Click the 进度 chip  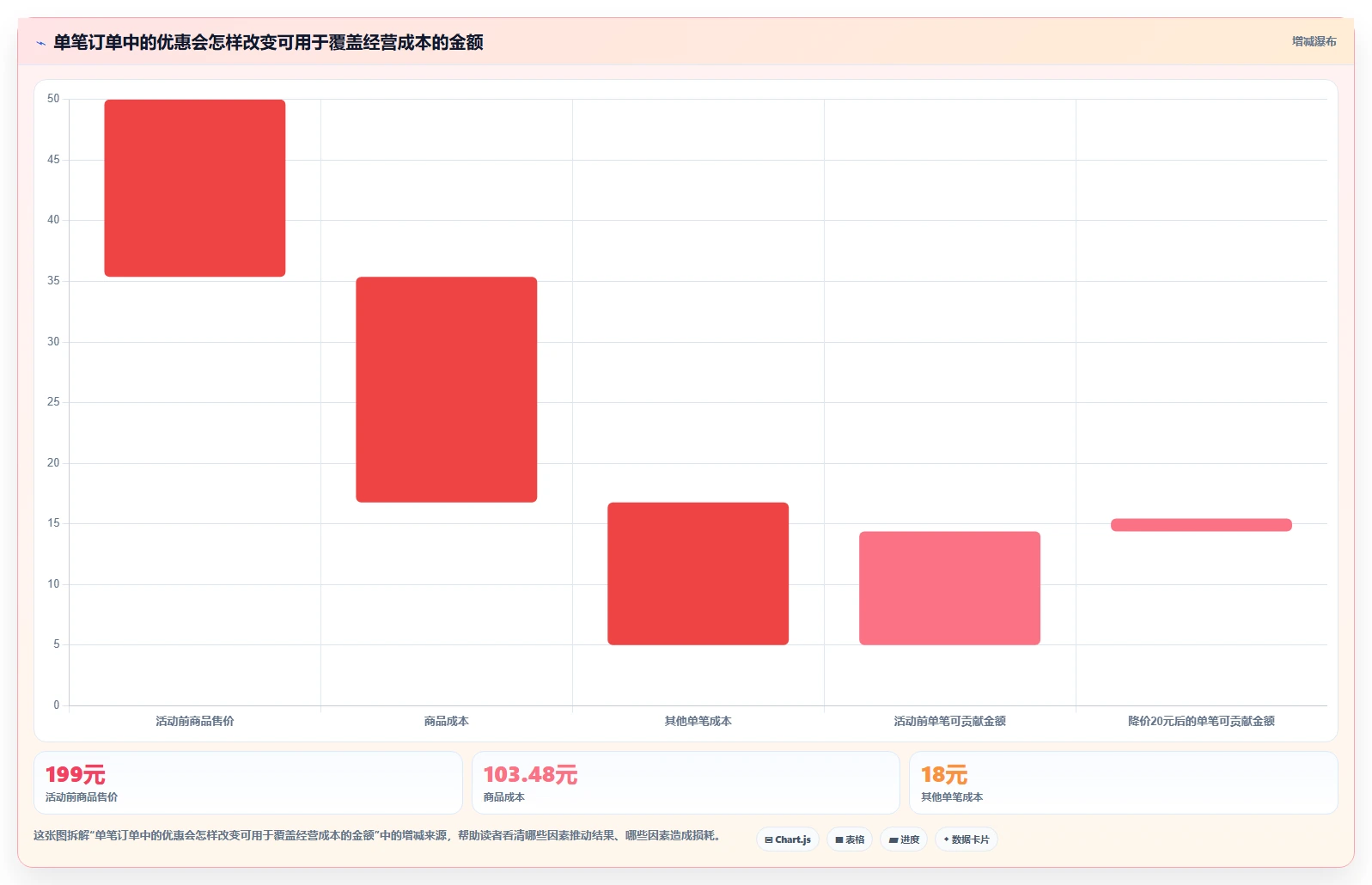tap(904, 839)
